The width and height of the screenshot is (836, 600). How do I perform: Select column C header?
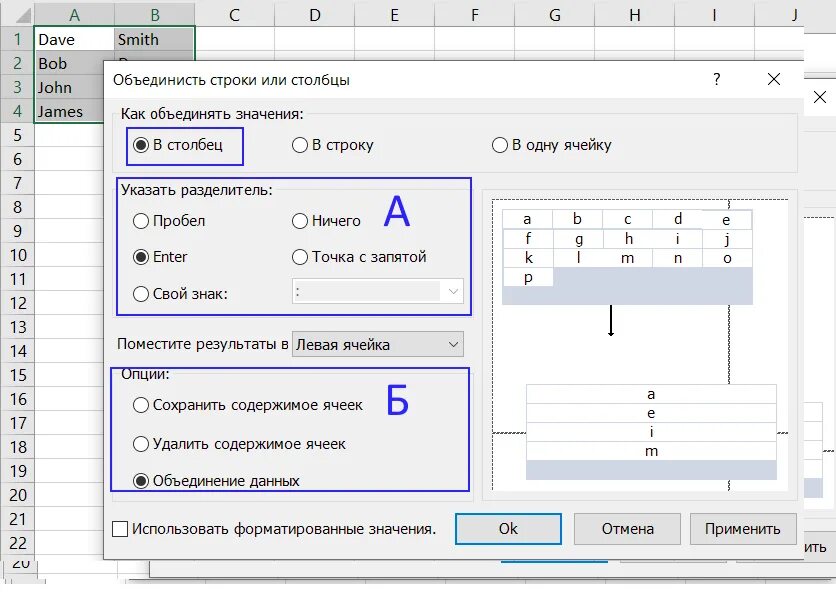[x=235, y=15]
